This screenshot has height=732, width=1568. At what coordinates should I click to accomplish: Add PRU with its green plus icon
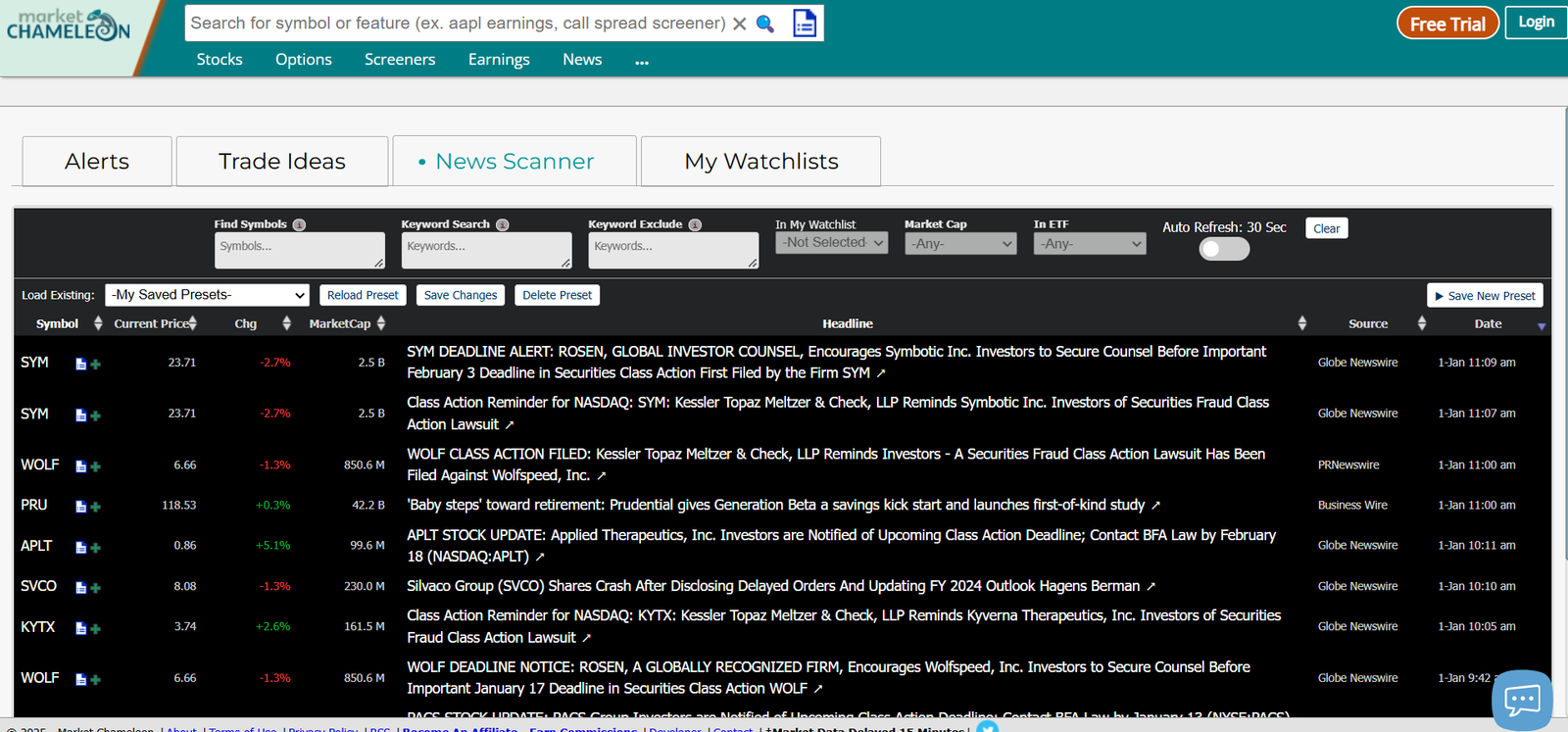click(96, 508)
